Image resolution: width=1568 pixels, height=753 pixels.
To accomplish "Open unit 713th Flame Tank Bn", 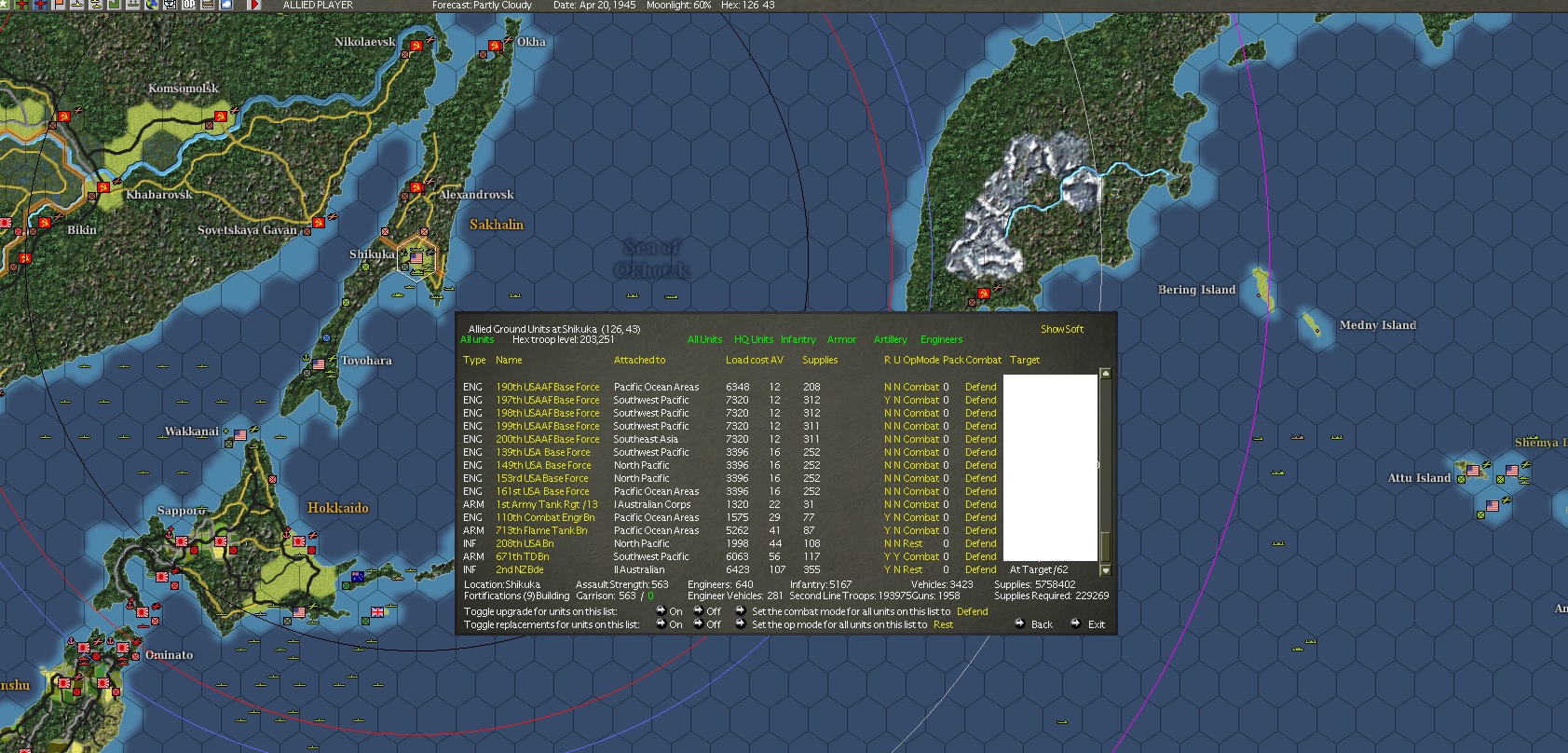I will (x=541, y=530).
